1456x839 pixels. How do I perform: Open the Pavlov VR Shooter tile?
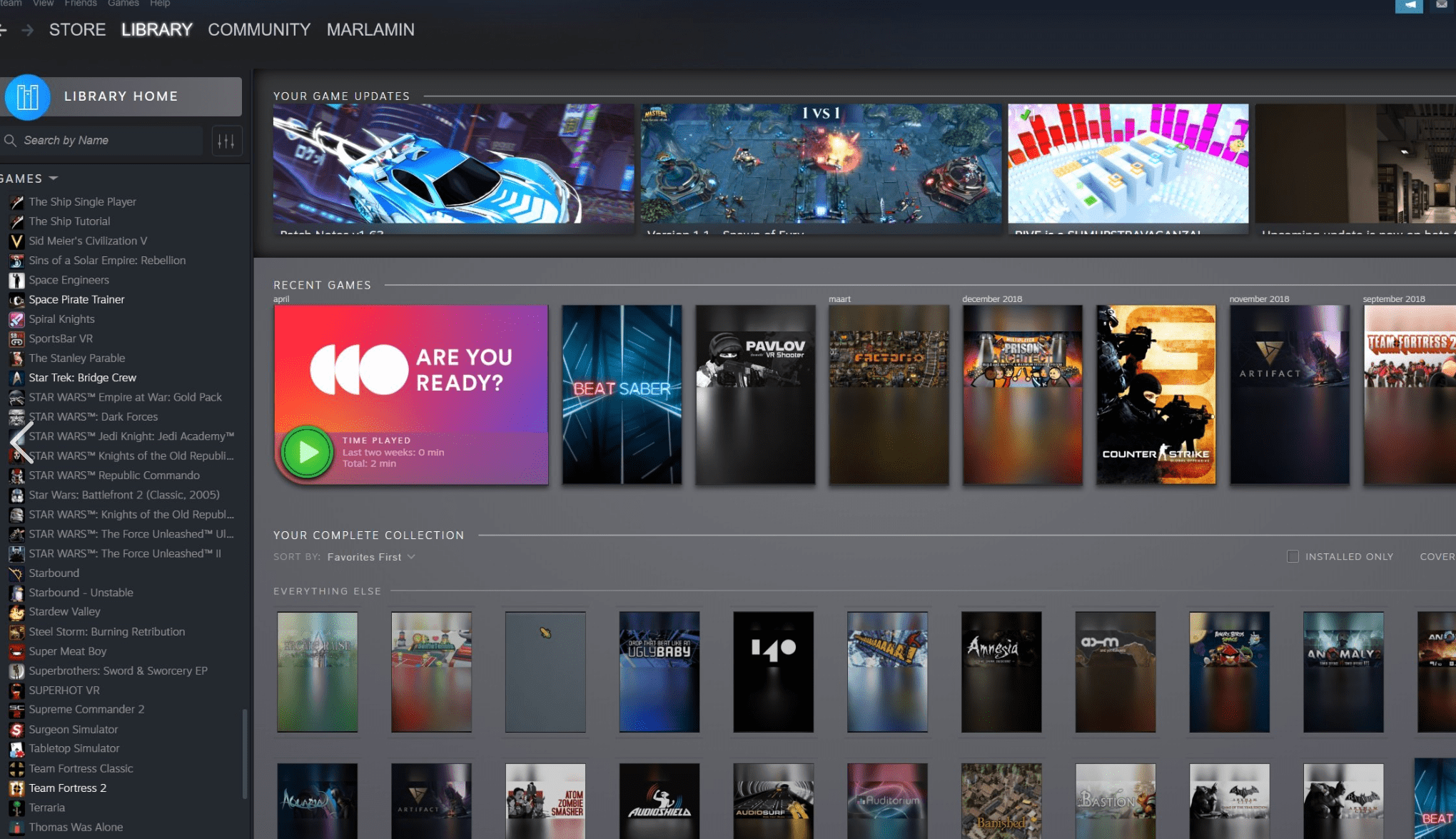(755, 395)
